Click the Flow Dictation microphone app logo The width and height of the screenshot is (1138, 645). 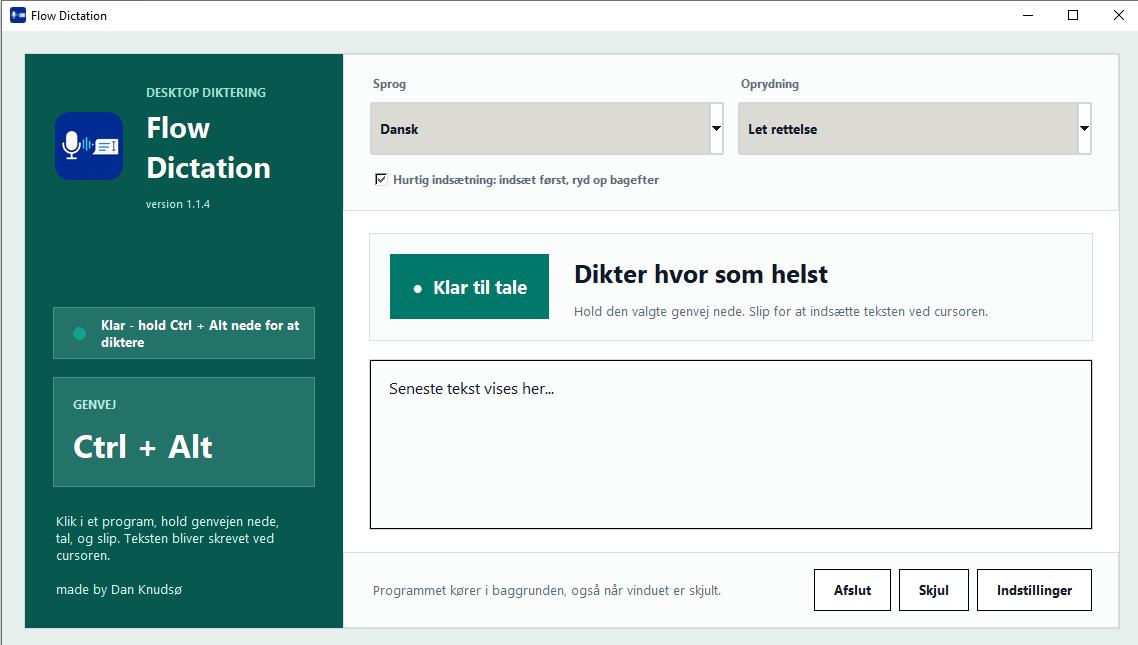pos(89,146)
